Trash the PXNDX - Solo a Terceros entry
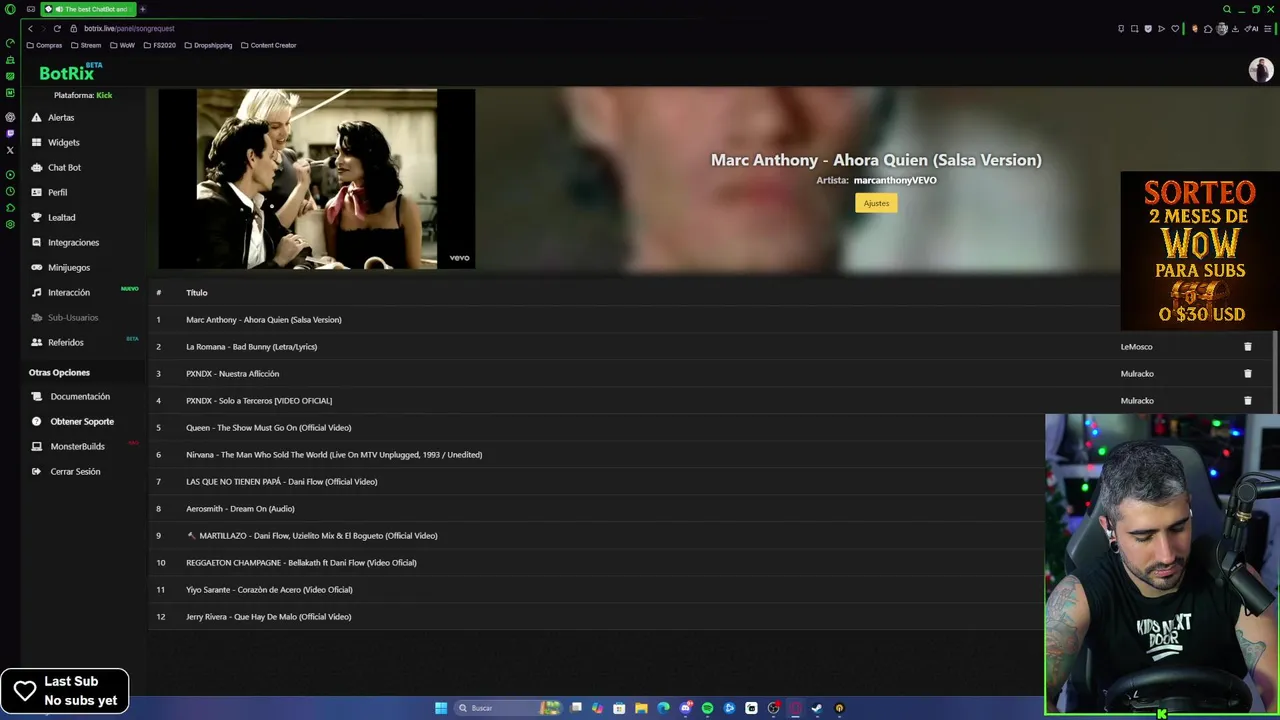1280x720 pixels. [1247, 401]
